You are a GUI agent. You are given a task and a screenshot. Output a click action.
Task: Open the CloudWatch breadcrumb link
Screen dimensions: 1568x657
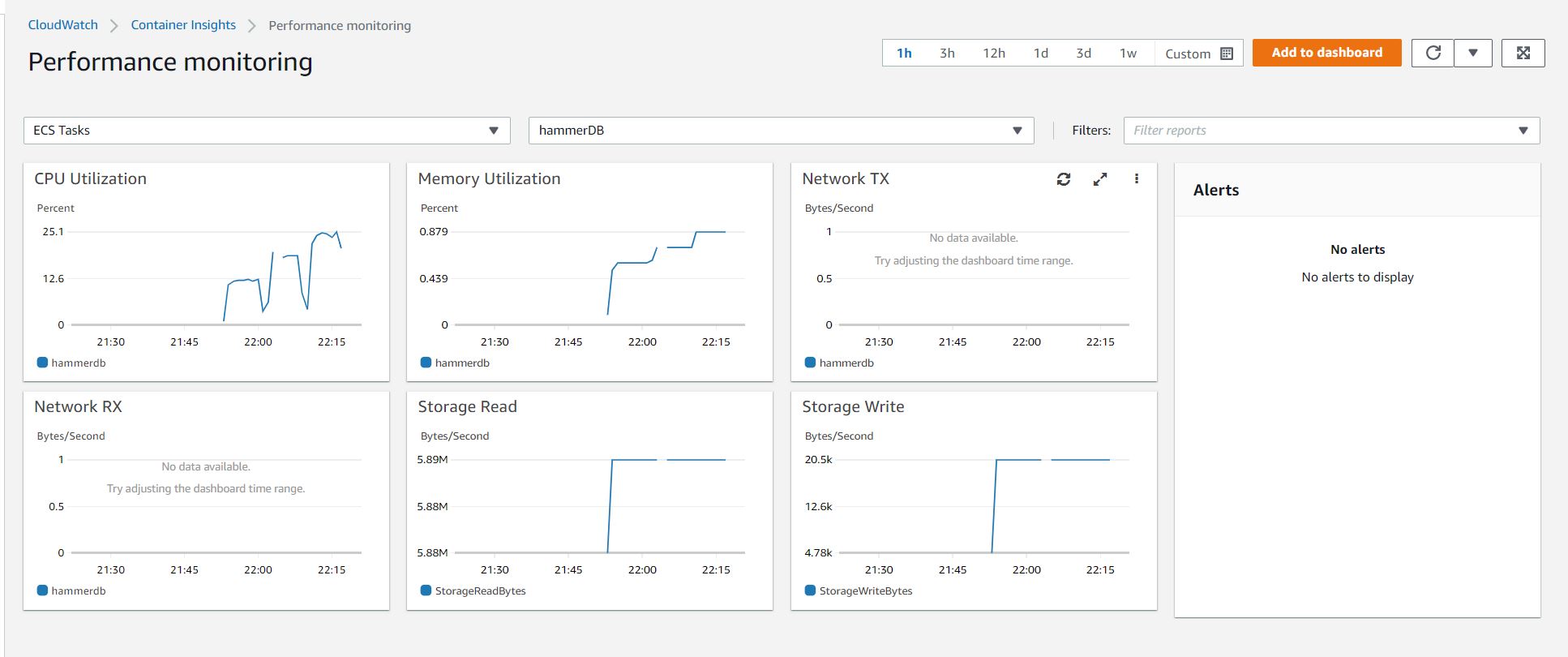(62, 25)
